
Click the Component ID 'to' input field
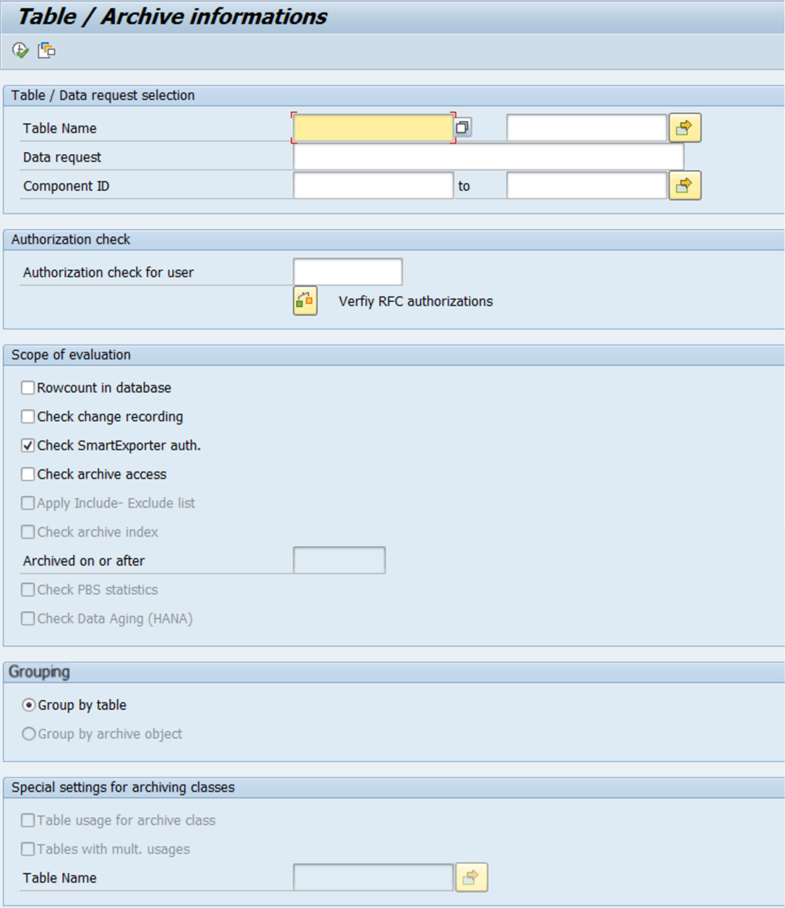coord(586,186)
